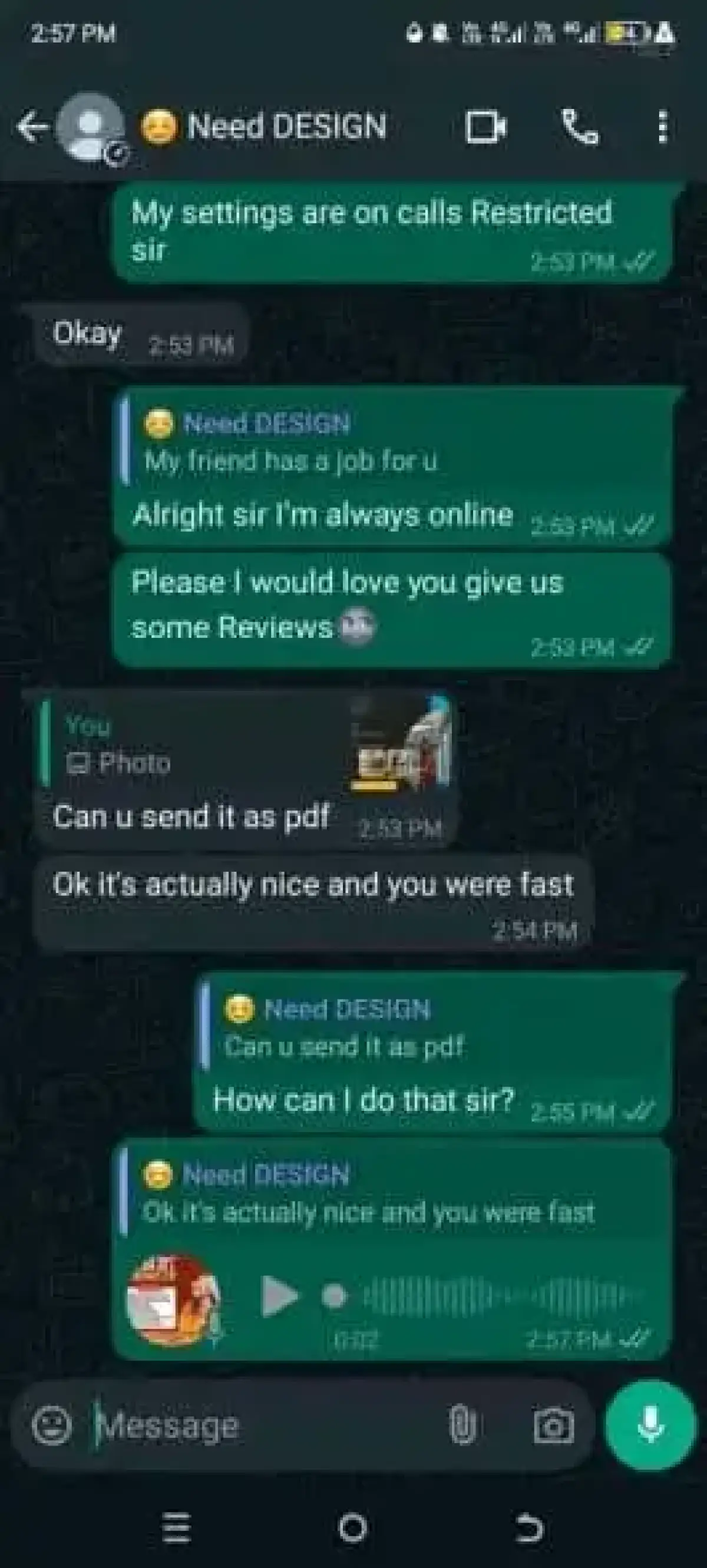
Task: Tap the Android home navigation button
Action: tap(353, 1528)
